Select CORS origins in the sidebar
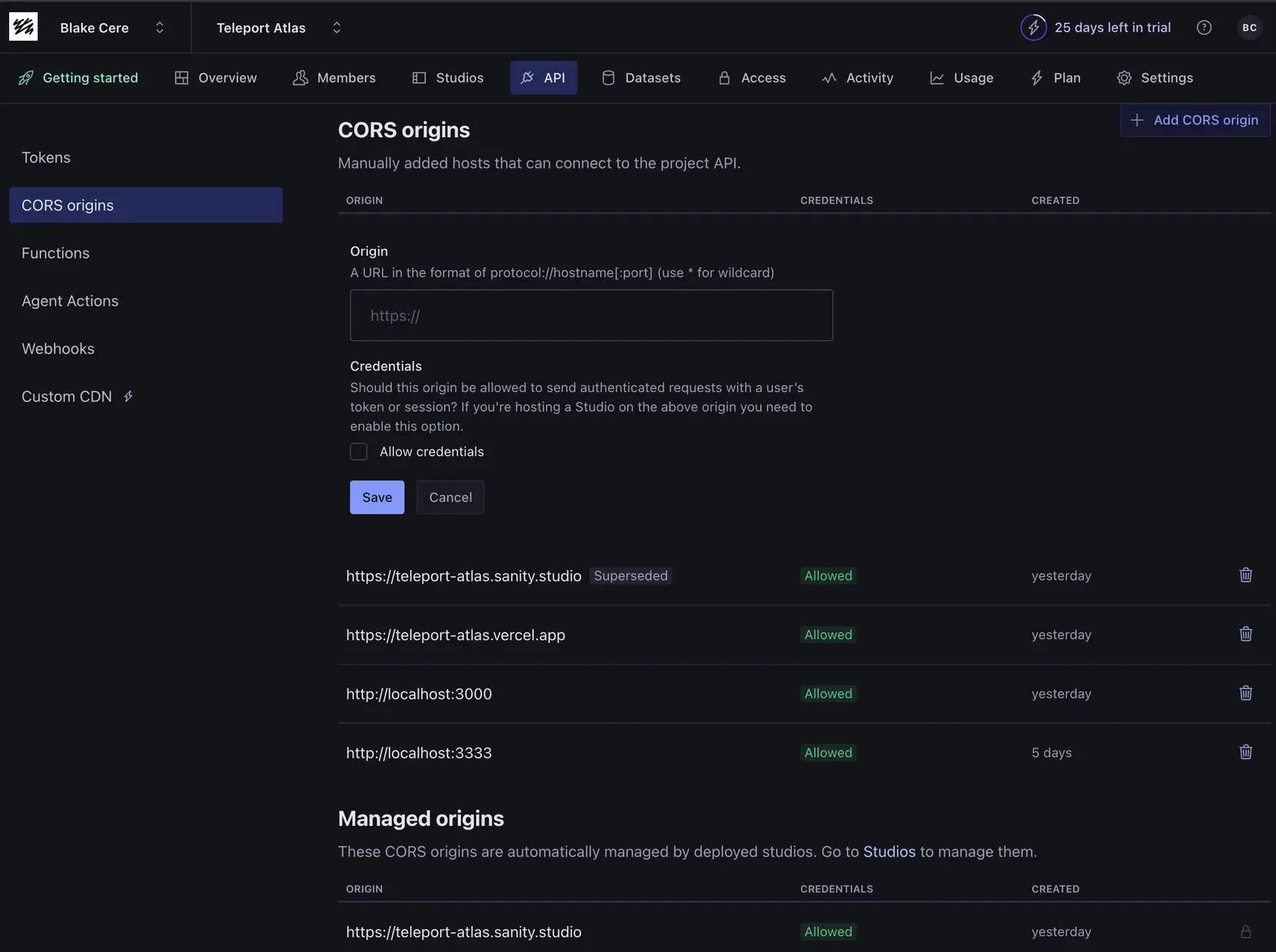 [x=146, y=205]
